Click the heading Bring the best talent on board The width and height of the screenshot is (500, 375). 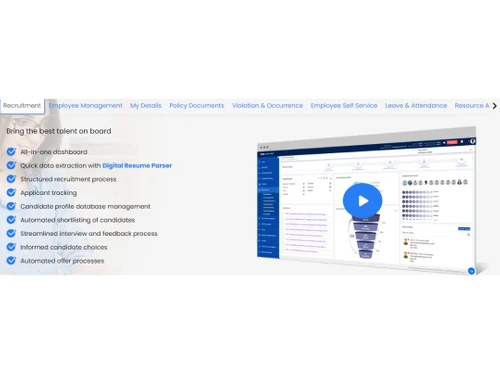coord(59,131)
